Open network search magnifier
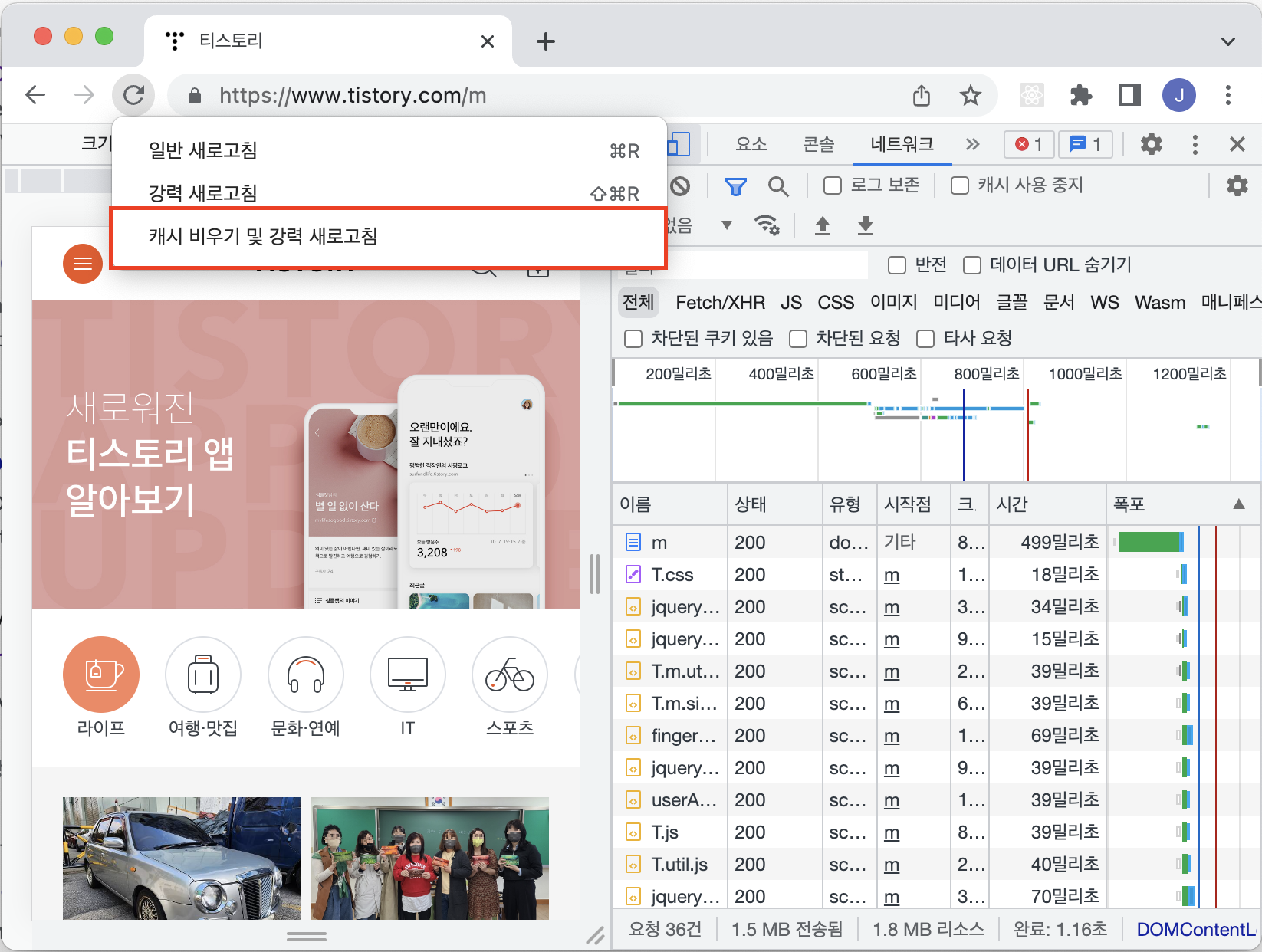 coord(778,185)
